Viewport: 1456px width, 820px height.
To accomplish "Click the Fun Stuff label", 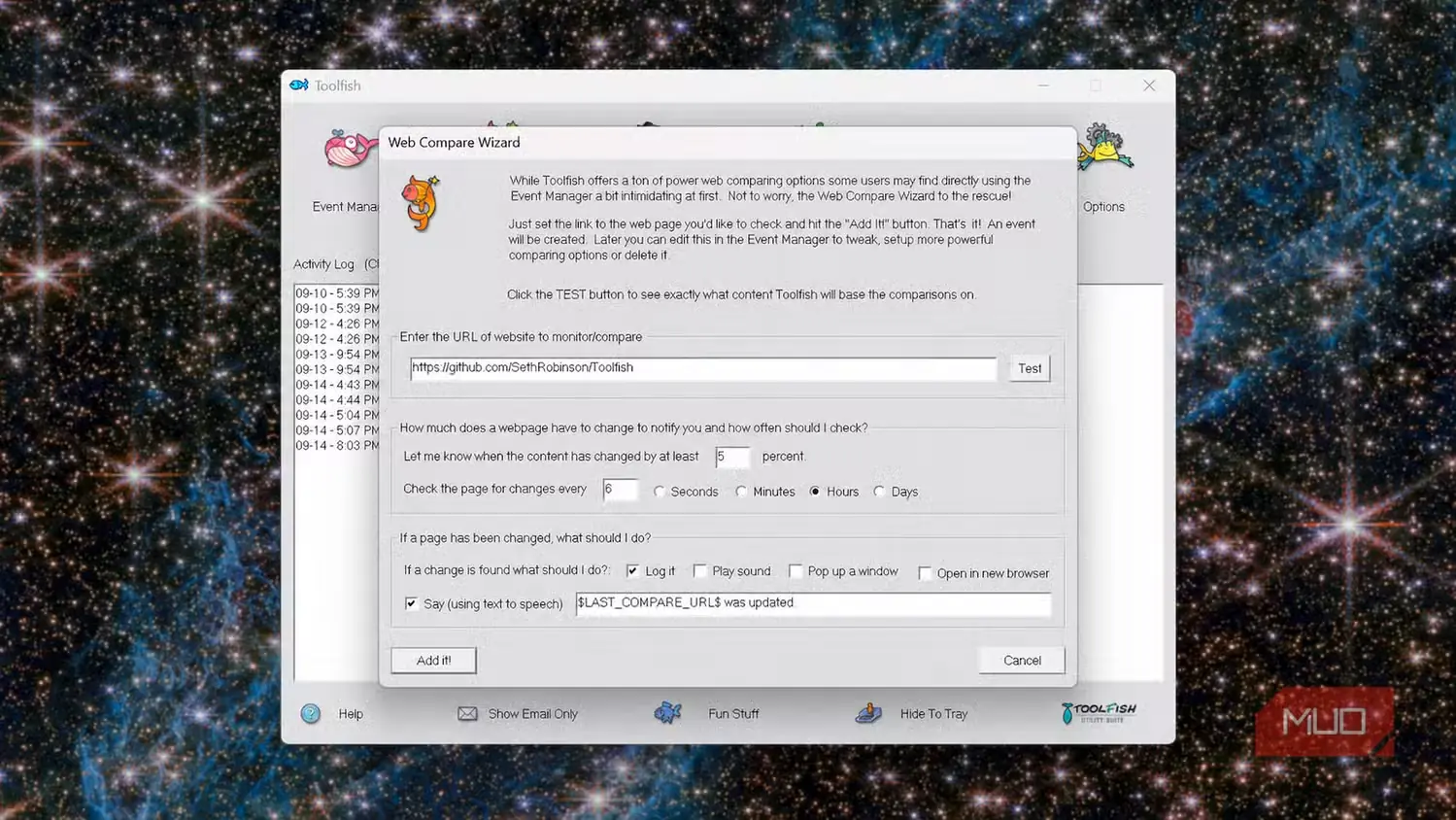I will [733, 714].
